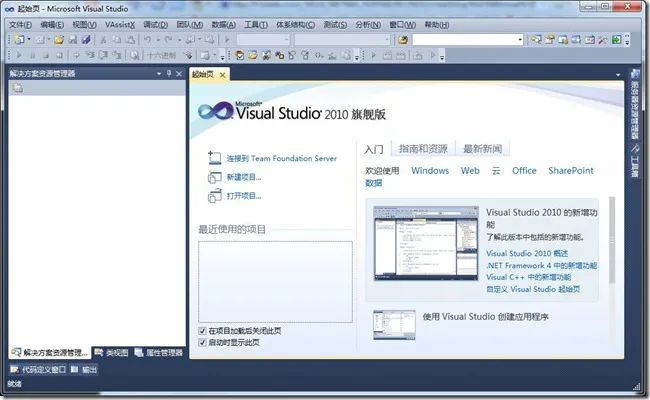This screenshot has height=400, width=650.
Task: Click the Start Debugging play icon in toolbar
Action: (x=227, y=40)
